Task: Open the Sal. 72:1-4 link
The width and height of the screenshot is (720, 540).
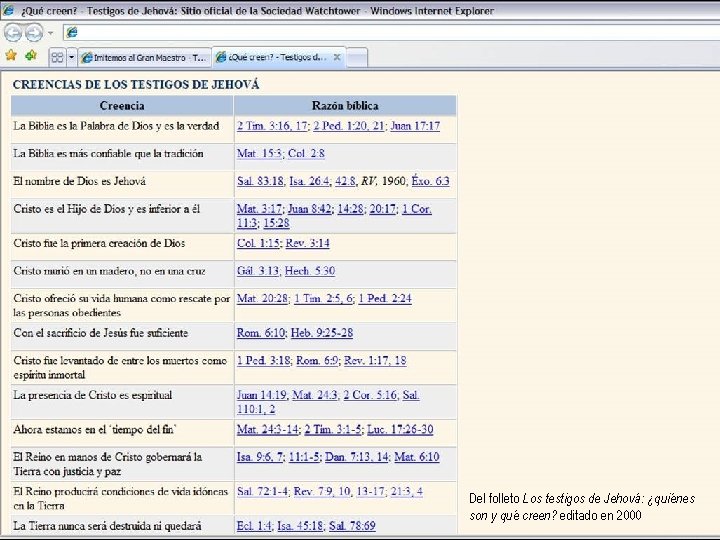Action: click(x=263, y=491)
